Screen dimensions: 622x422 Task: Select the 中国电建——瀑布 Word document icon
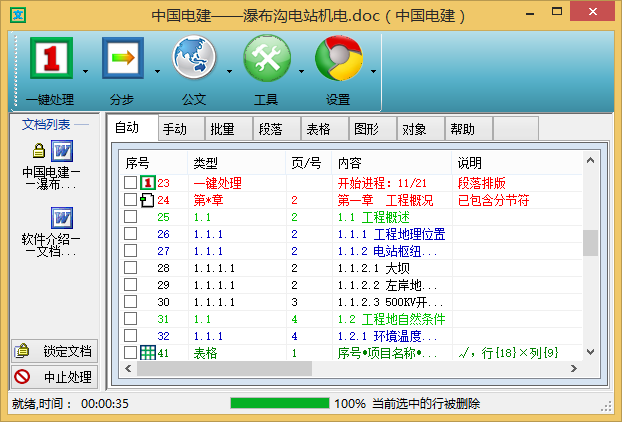coord(62,151)
